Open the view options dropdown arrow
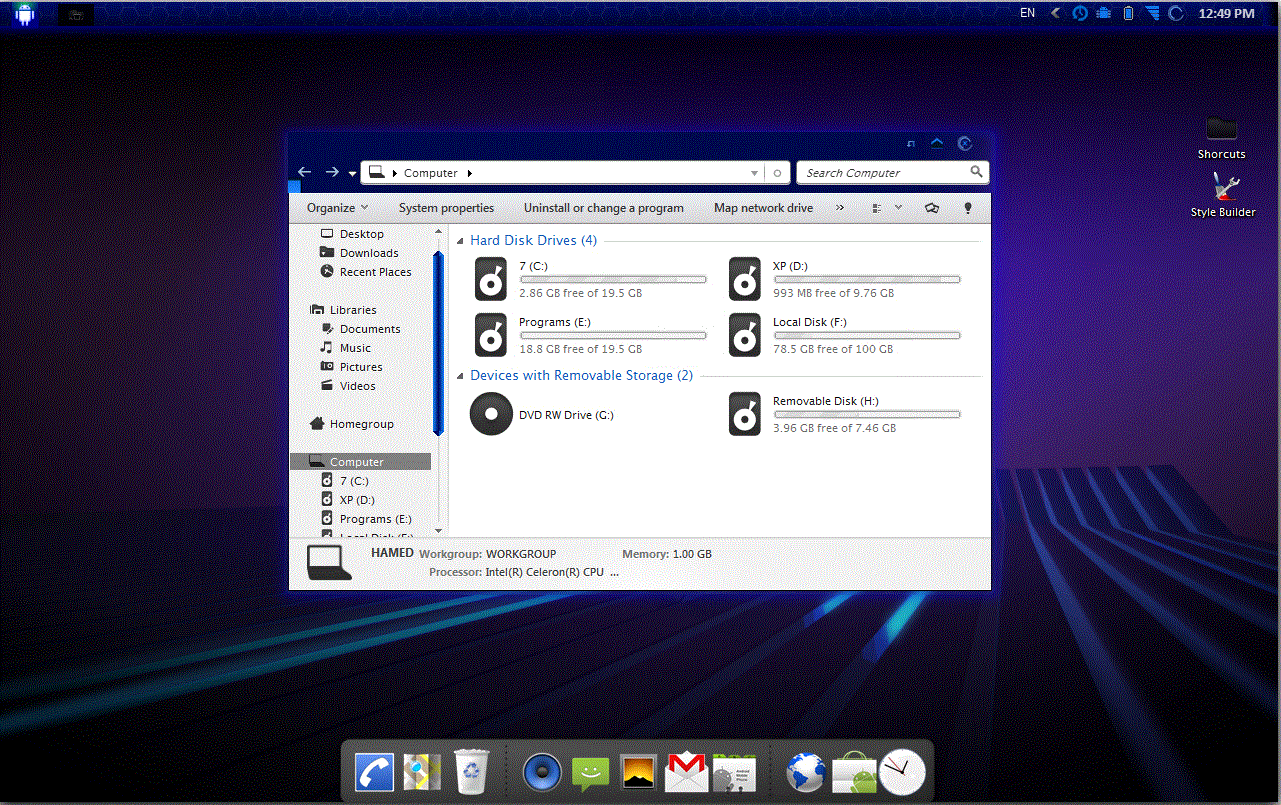Image resolution: width=1281 pixels, height=805 pixels. point(898,208)
